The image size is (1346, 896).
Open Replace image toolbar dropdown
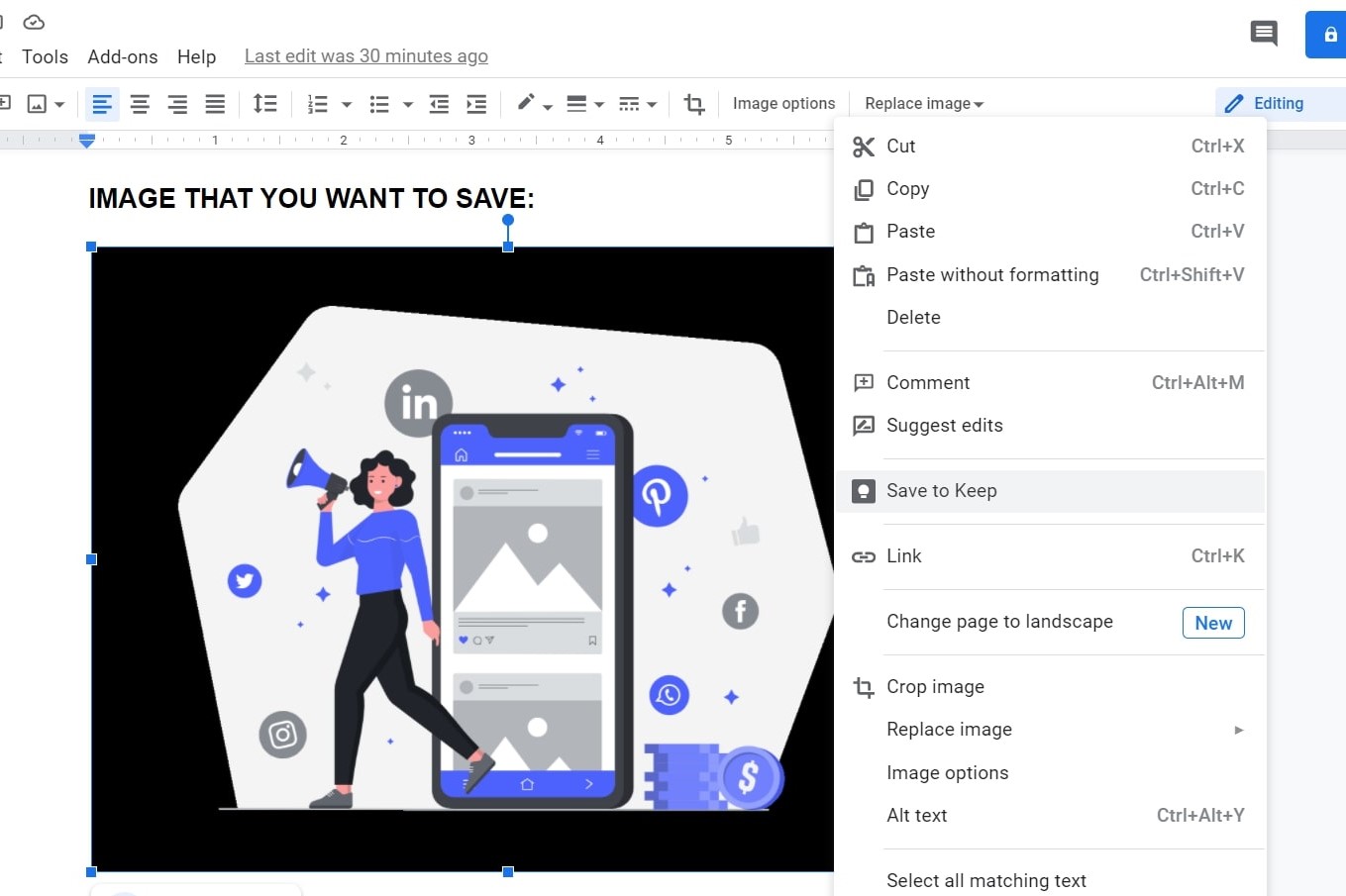(924, 104)
